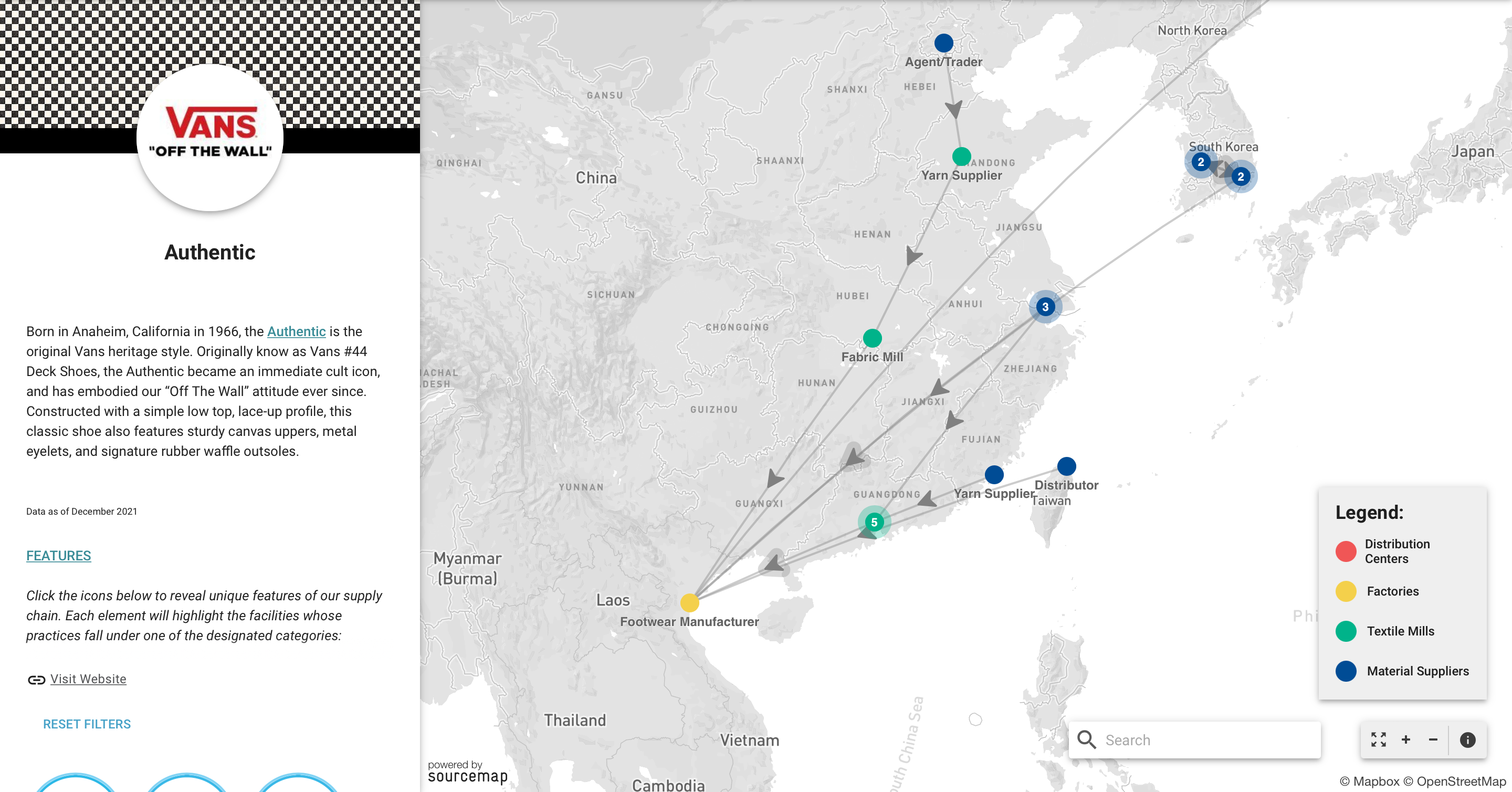The width and height of the screenshot is (1512, 792).
Task: Click the Fabric Mill map label
Action: click(872, 357)
